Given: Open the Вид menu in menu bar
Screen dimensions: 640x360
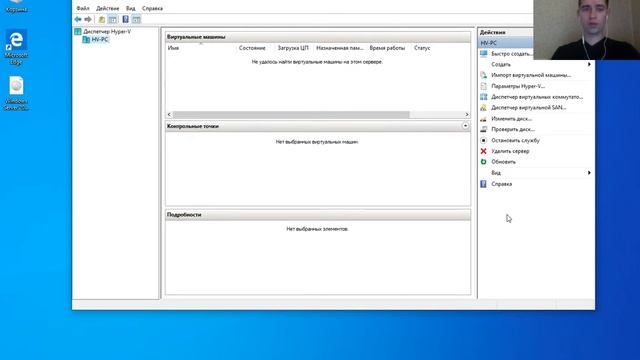Looking at the screenshot, I should (x=131, y=8).
